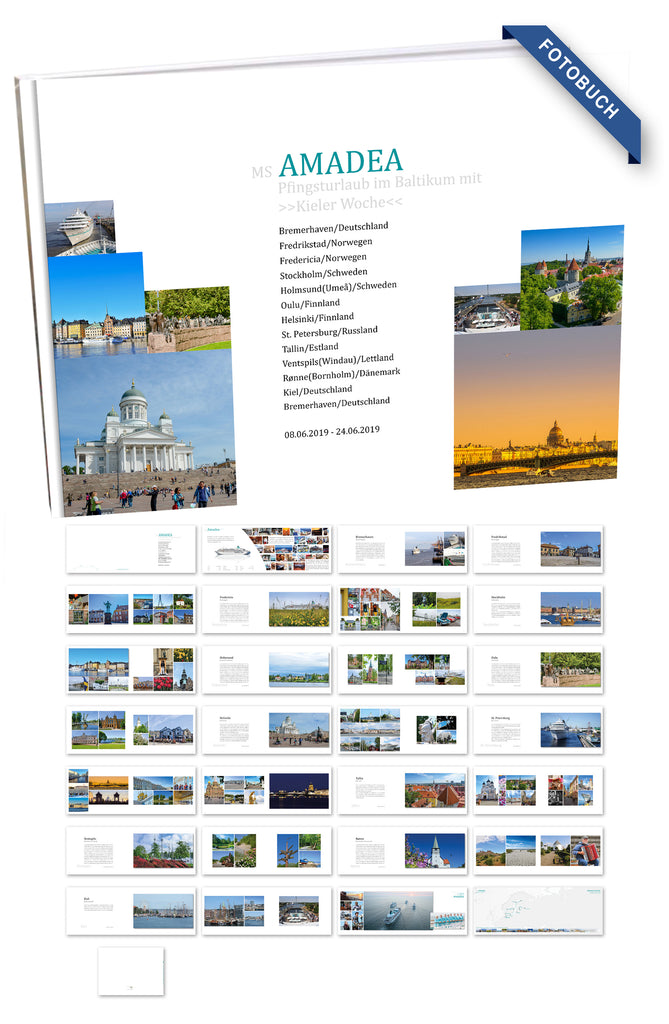Screen dimensions: 669x1024
Task: Select the Tallinn red rooftops spread thumbnail
Action: tap(402, 790)
